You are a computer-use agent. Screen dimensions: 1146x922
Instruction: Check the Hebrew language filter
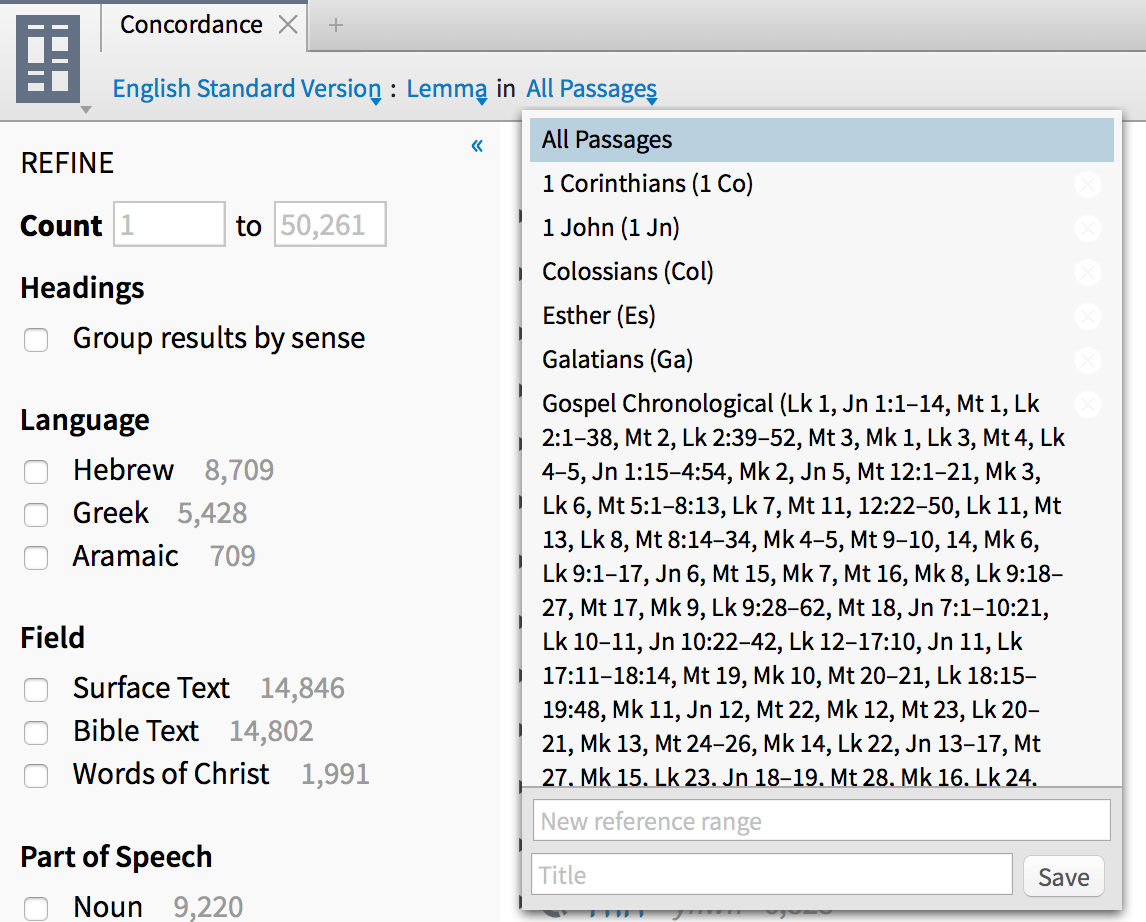coord(37,472)
